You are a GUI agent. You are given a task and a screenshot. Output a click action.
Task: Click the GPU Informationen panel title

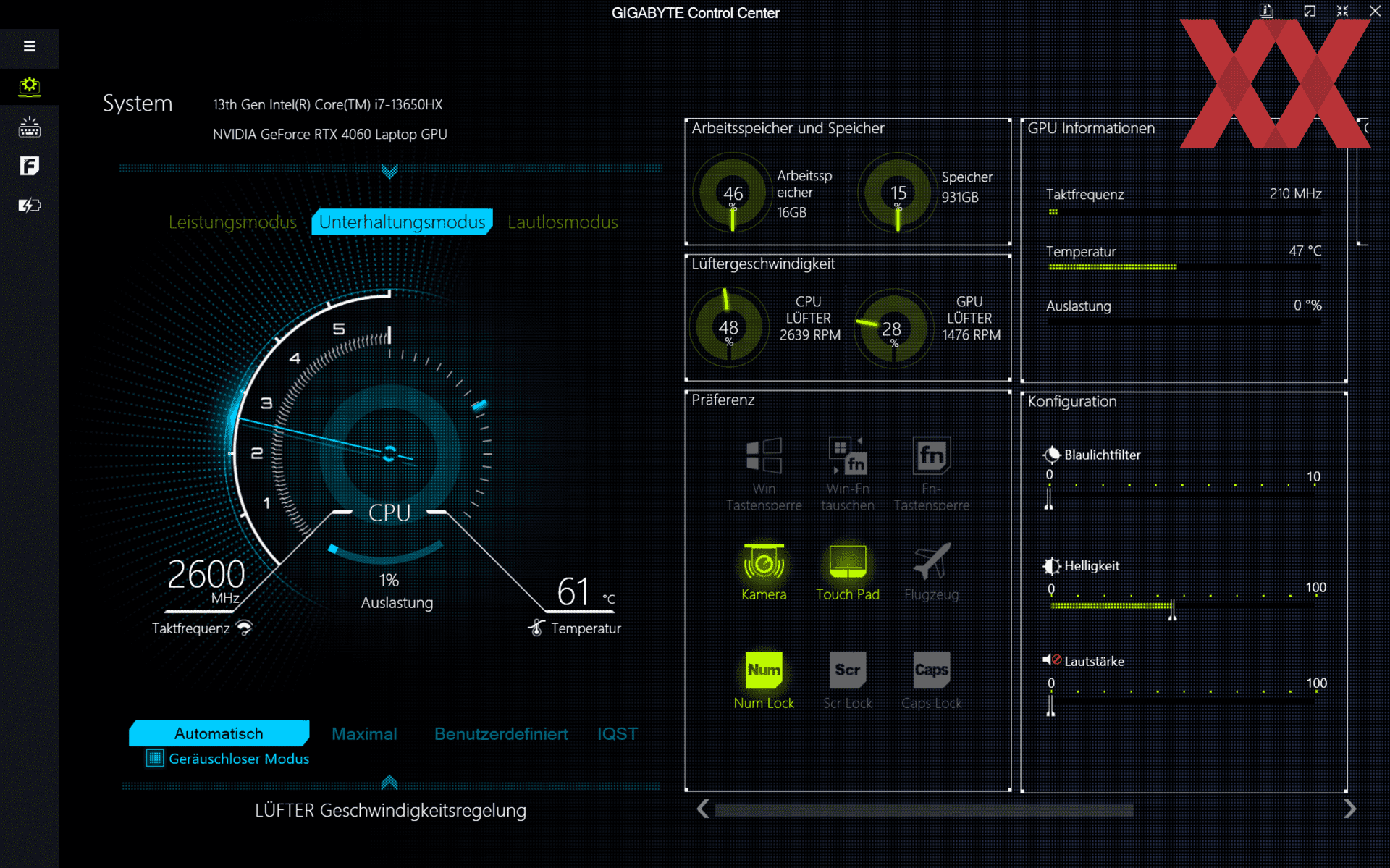point(1091,128)
